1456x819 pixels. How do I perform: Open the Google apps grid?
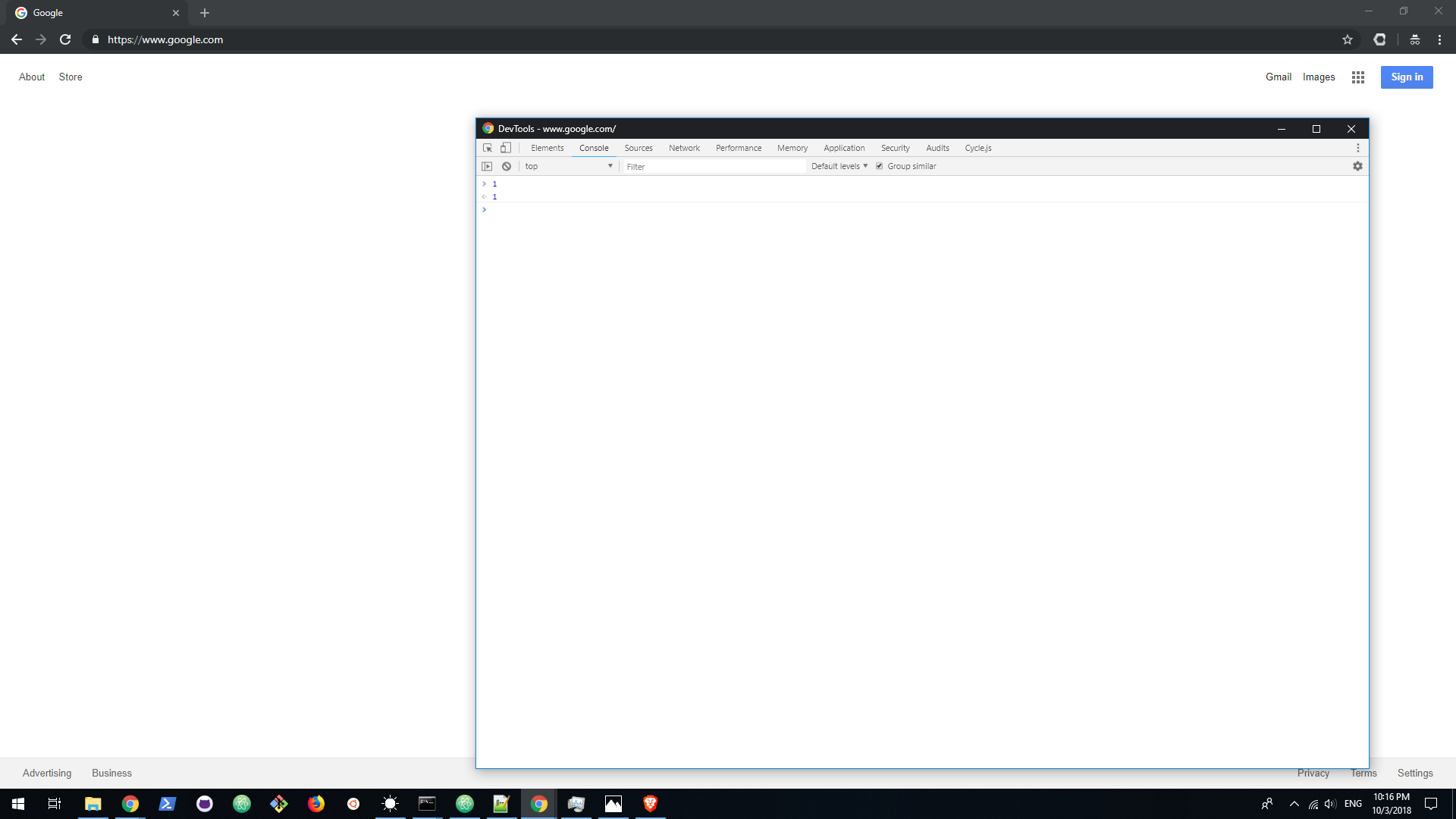tap(1358, 77)
